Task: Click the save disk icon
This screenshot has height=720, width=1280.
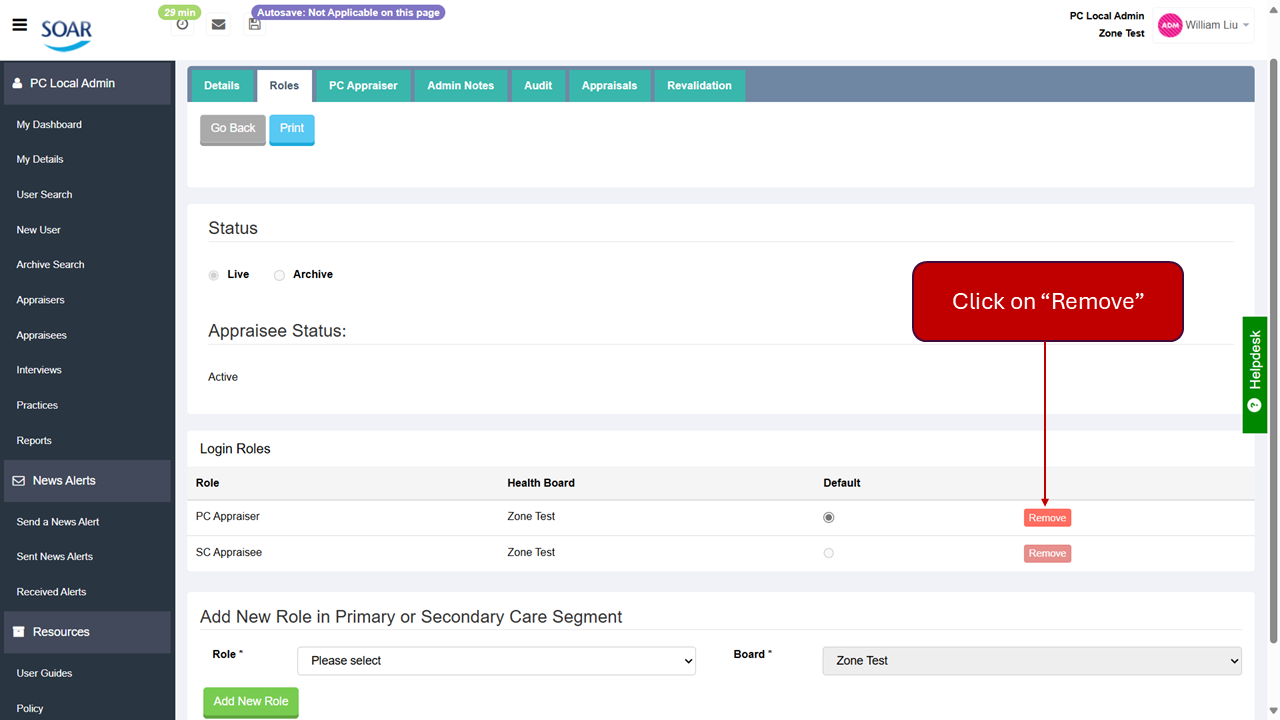Action: coord(255,25)
